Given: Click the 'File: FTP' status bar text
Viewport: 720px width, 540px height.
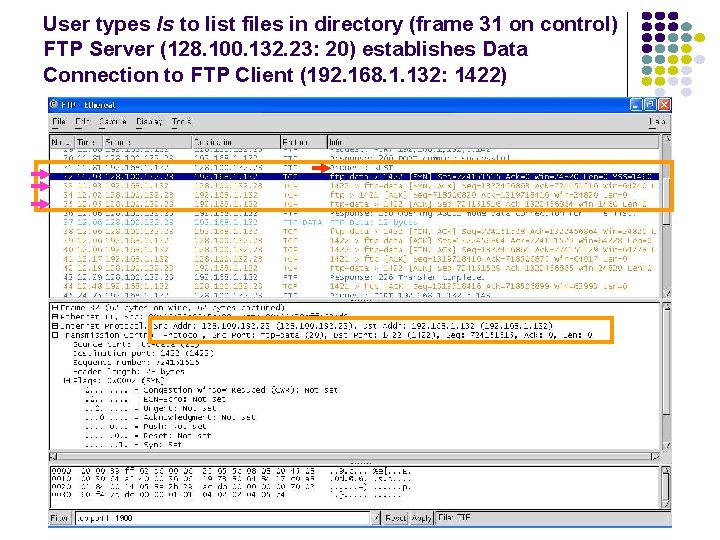Looking at the screenshot, I should (454, 518).
